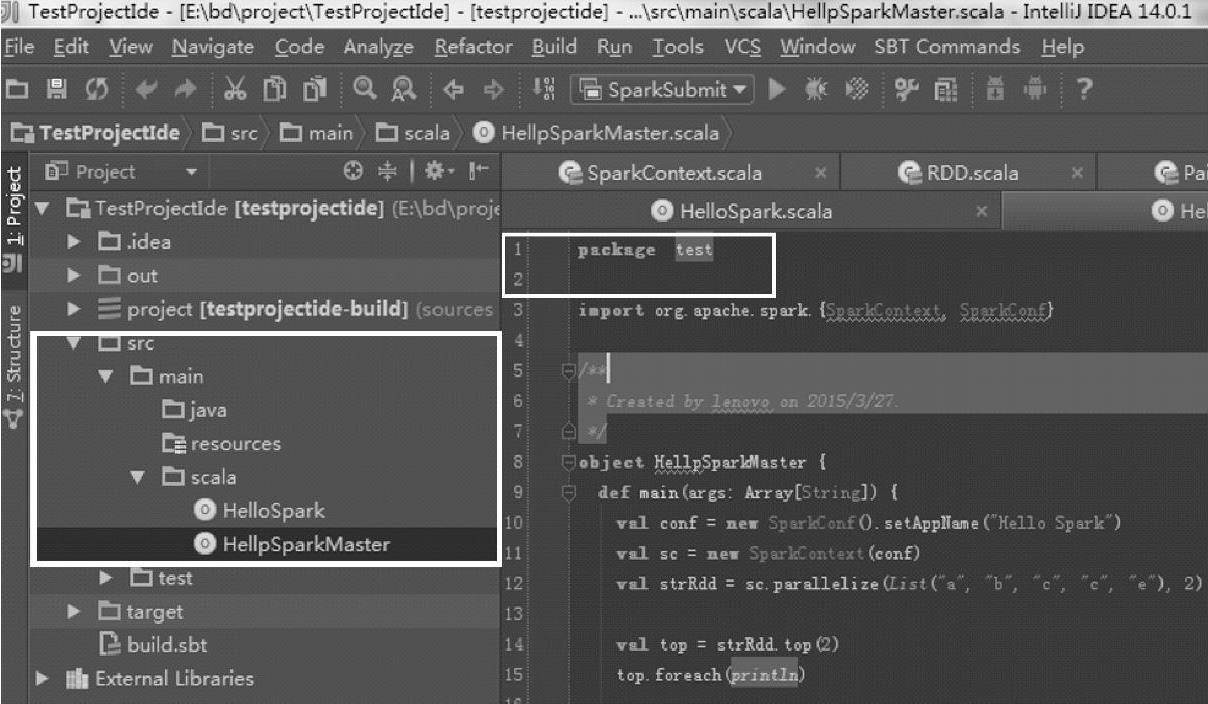The image size is (1208, 704).
Task: Click the Open file toolbar icon
Action: coord(18,90)
